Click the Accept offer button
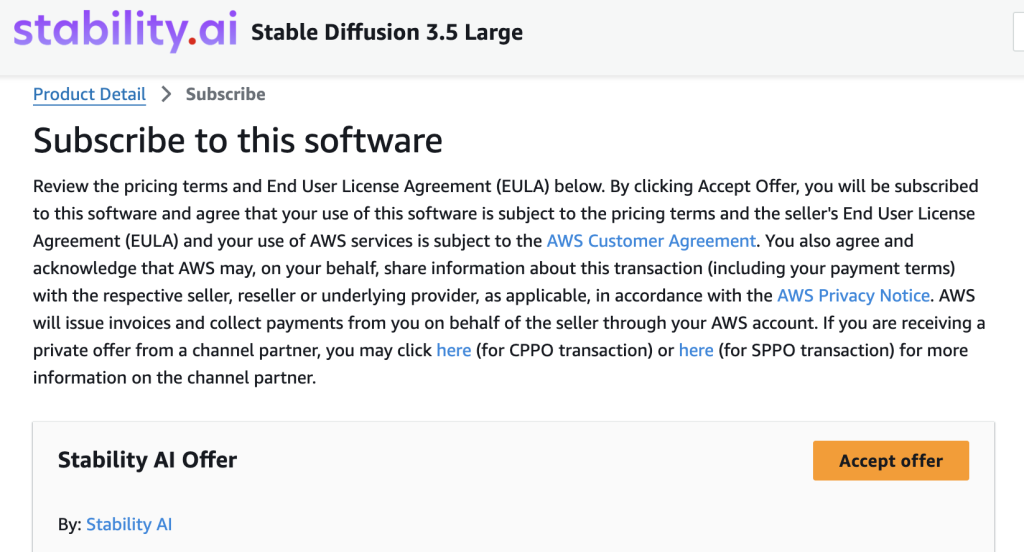 (891, 461)
